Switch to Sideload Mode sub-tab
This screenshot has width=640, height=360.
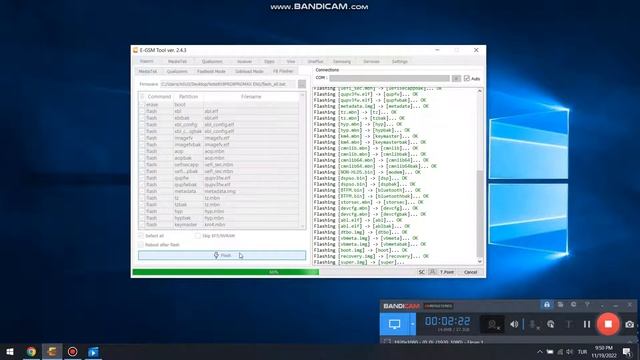click(249, 71)
